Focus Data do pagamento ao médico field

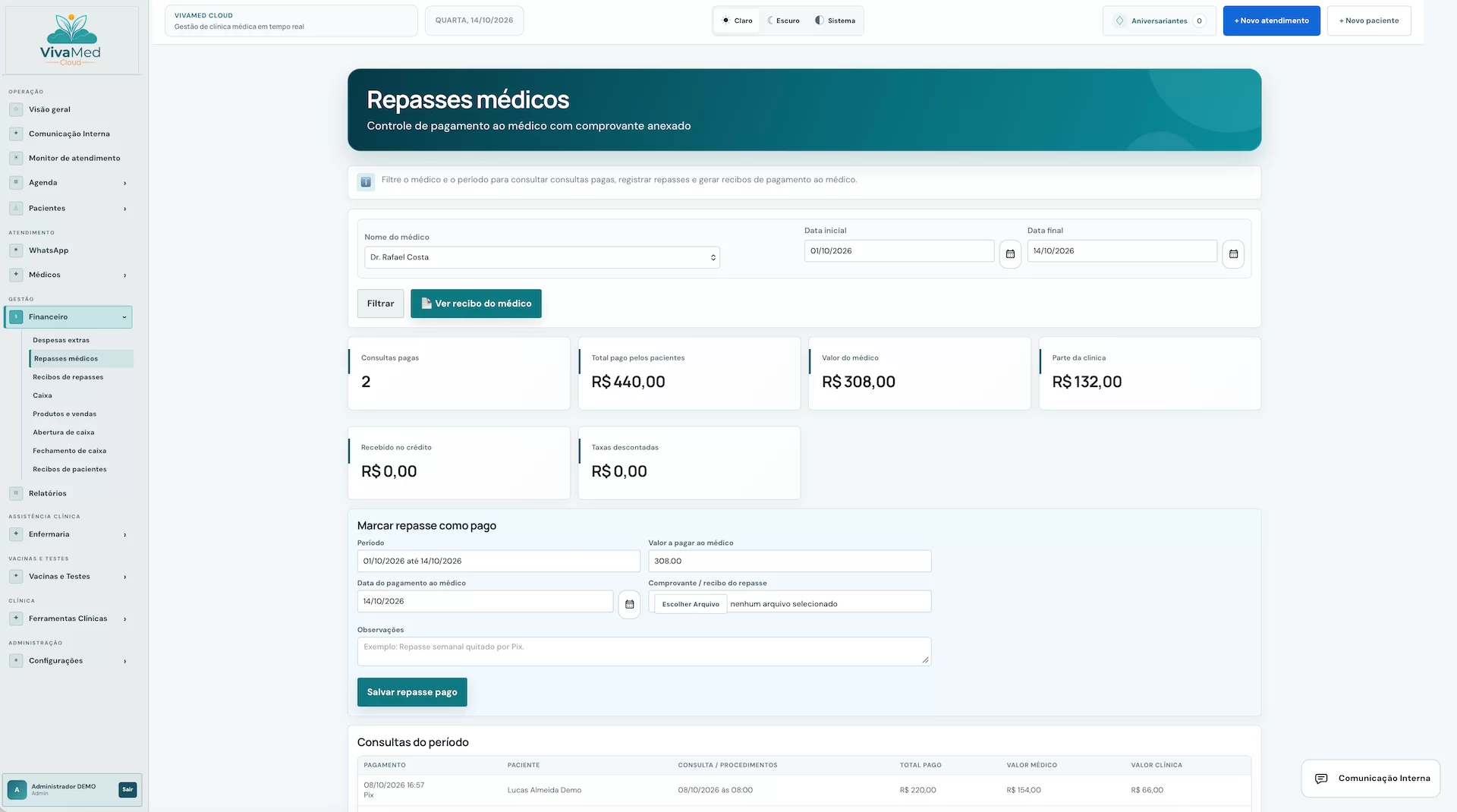(485, 601)
